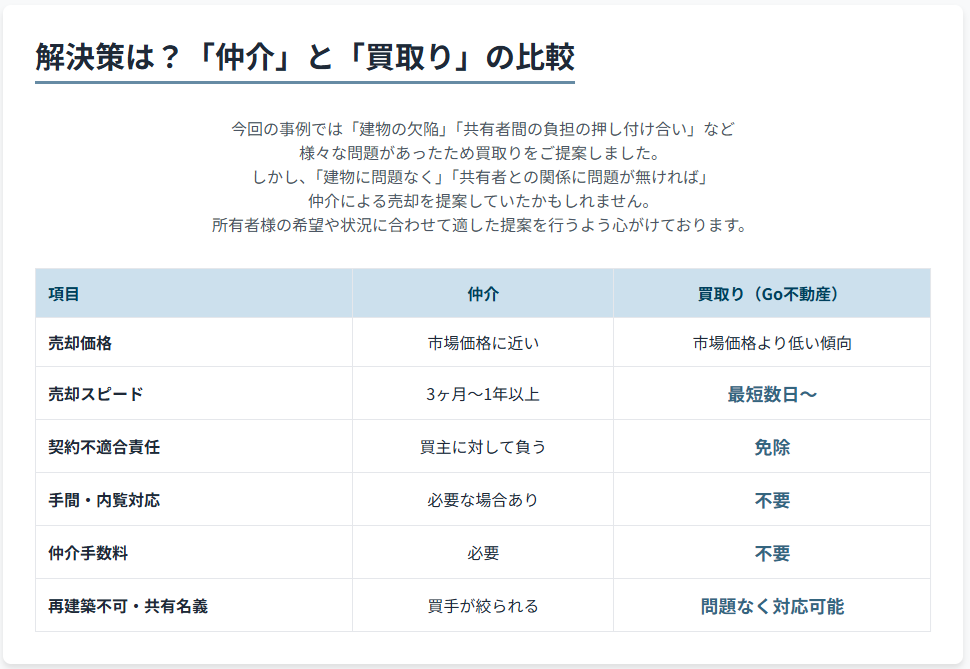The height and width of the screenshot is (669, 970).
Task: Click the paragraph line starting with 今回の事例では
Action: 483,129
